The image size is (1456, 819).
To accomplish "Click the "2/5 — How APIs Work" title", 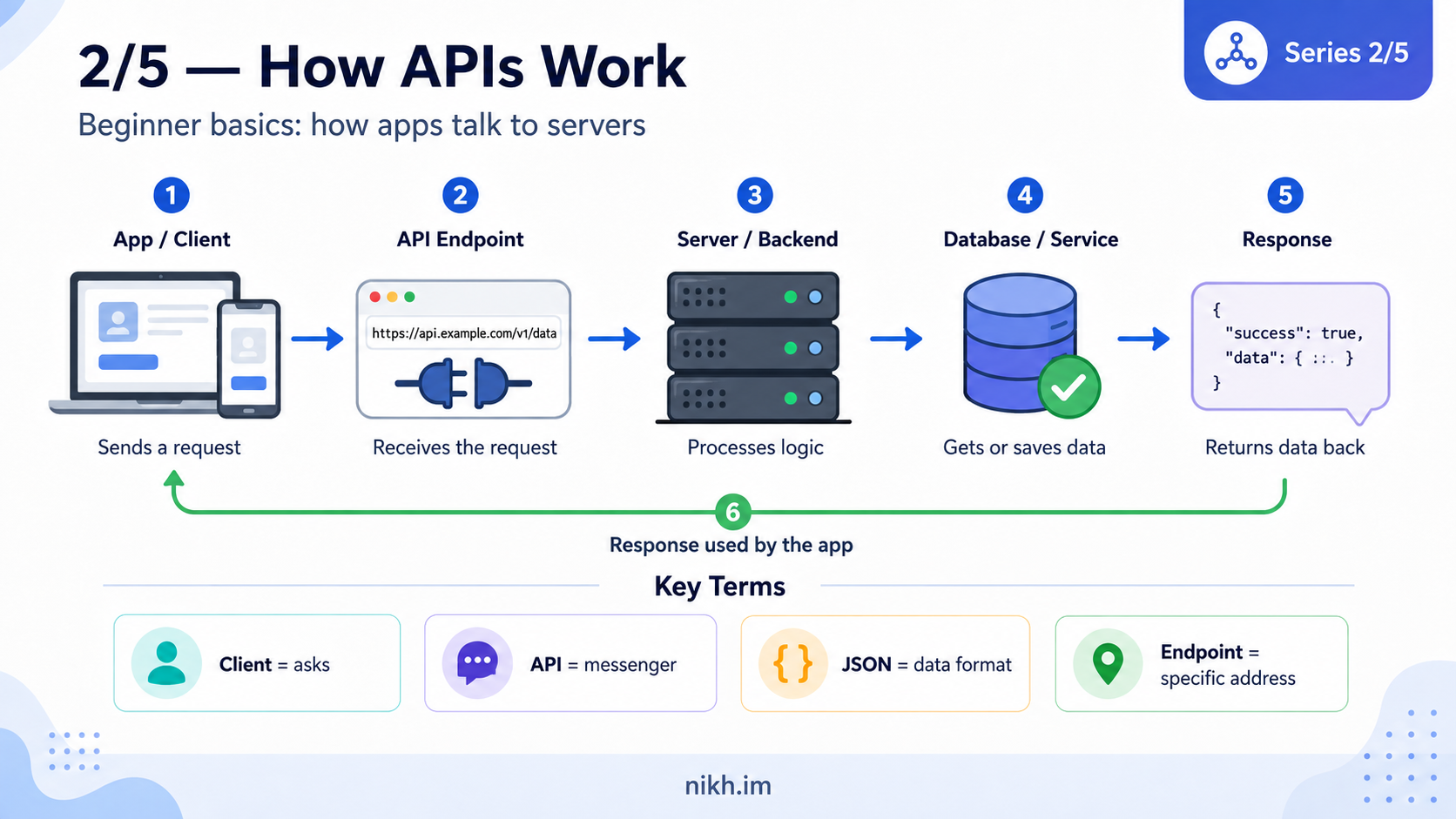I will (x=382, y=66).
